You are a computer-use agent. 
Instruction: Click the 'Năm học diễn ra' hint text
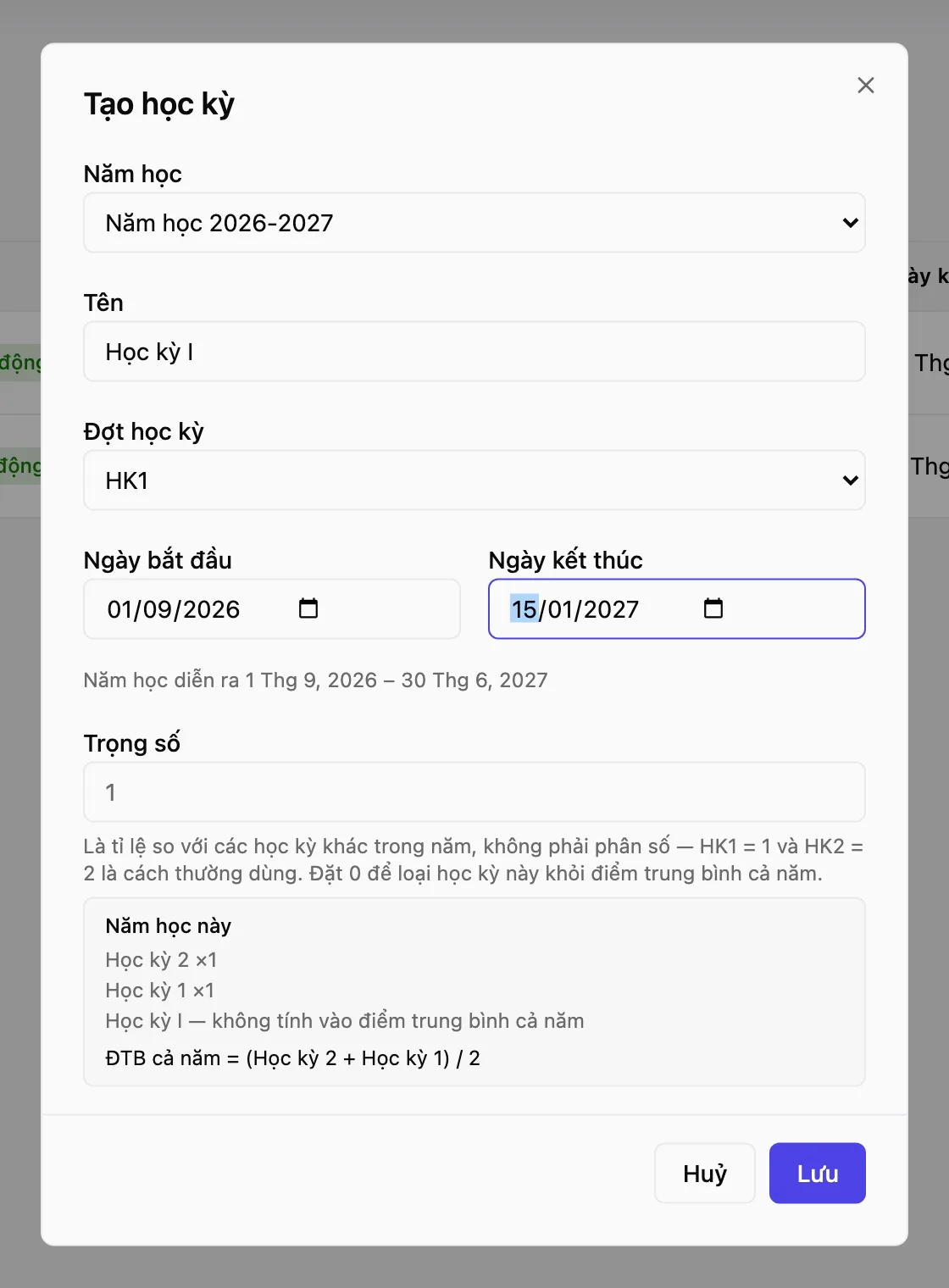click(x=315, y=680)
